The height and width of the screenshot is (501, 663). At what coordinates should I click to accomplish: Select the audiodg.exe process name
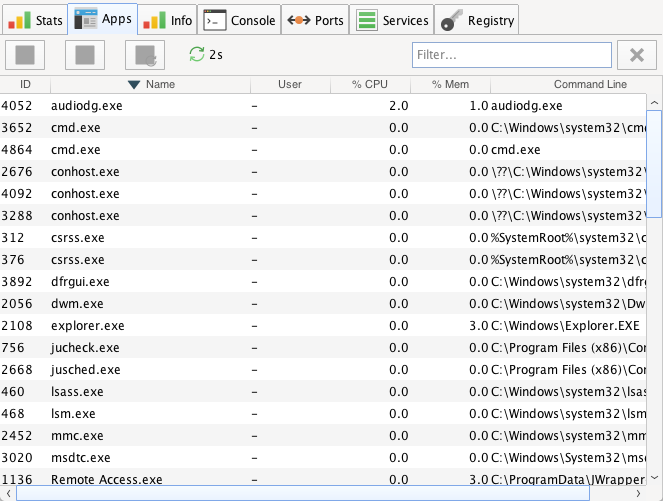(x=87, y=106)
